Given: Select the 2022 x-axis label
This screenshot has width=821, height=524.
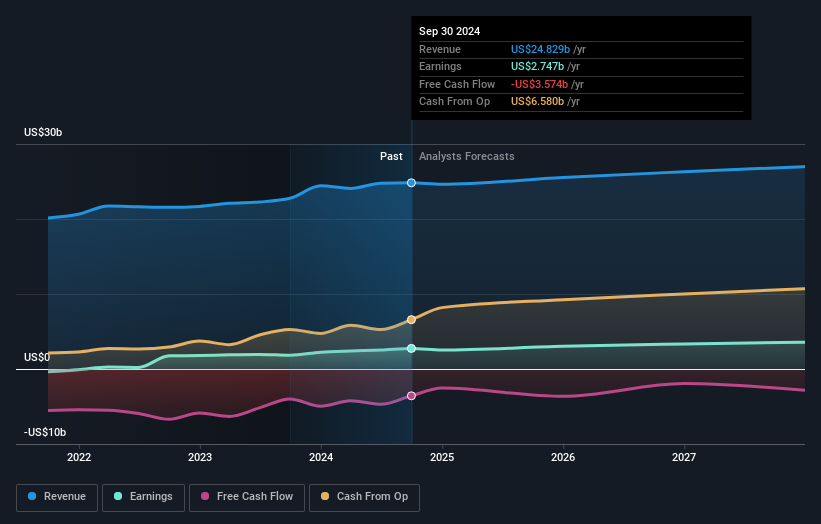Looking at the screenshot, I should point(79,458).
